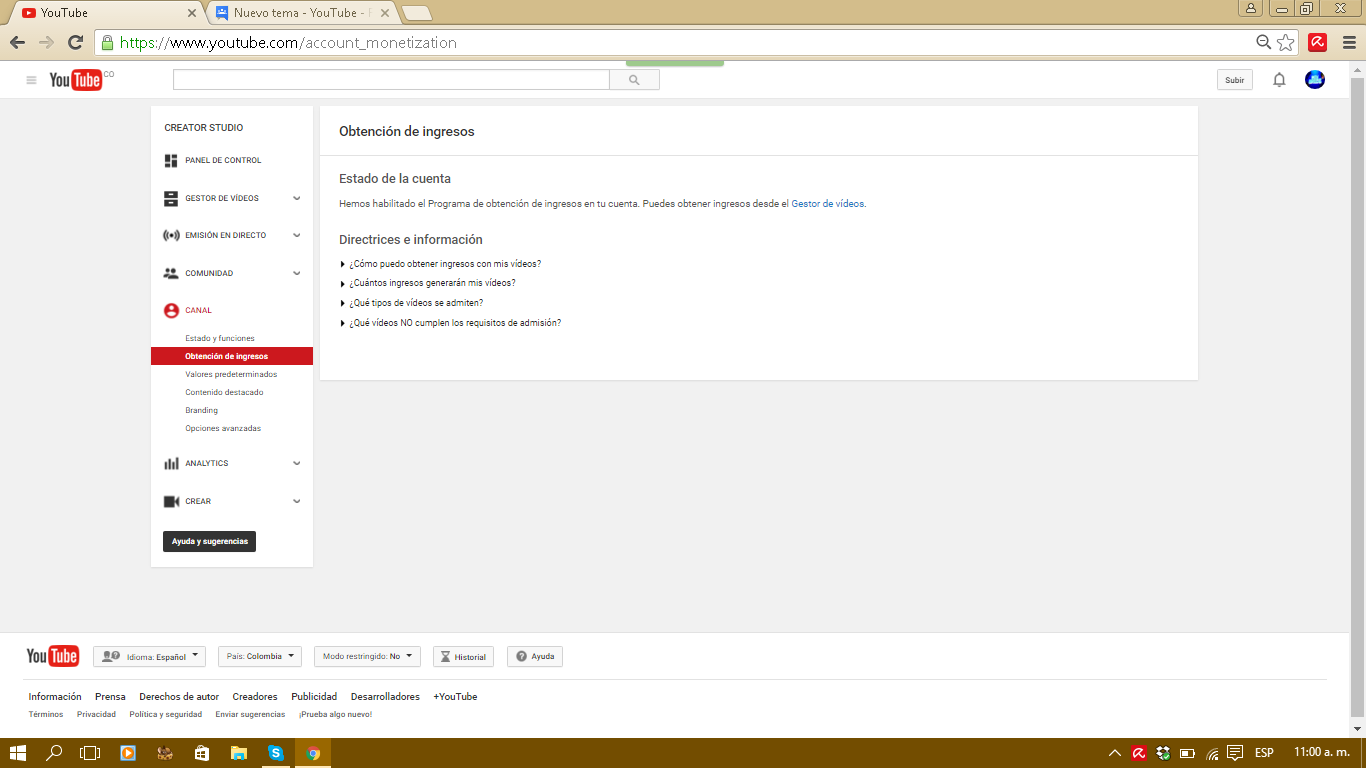This screenshot has width=1370, height=768.
Task: Open 'Estado y funciones' in the sidebar
Action: [220, 339]
